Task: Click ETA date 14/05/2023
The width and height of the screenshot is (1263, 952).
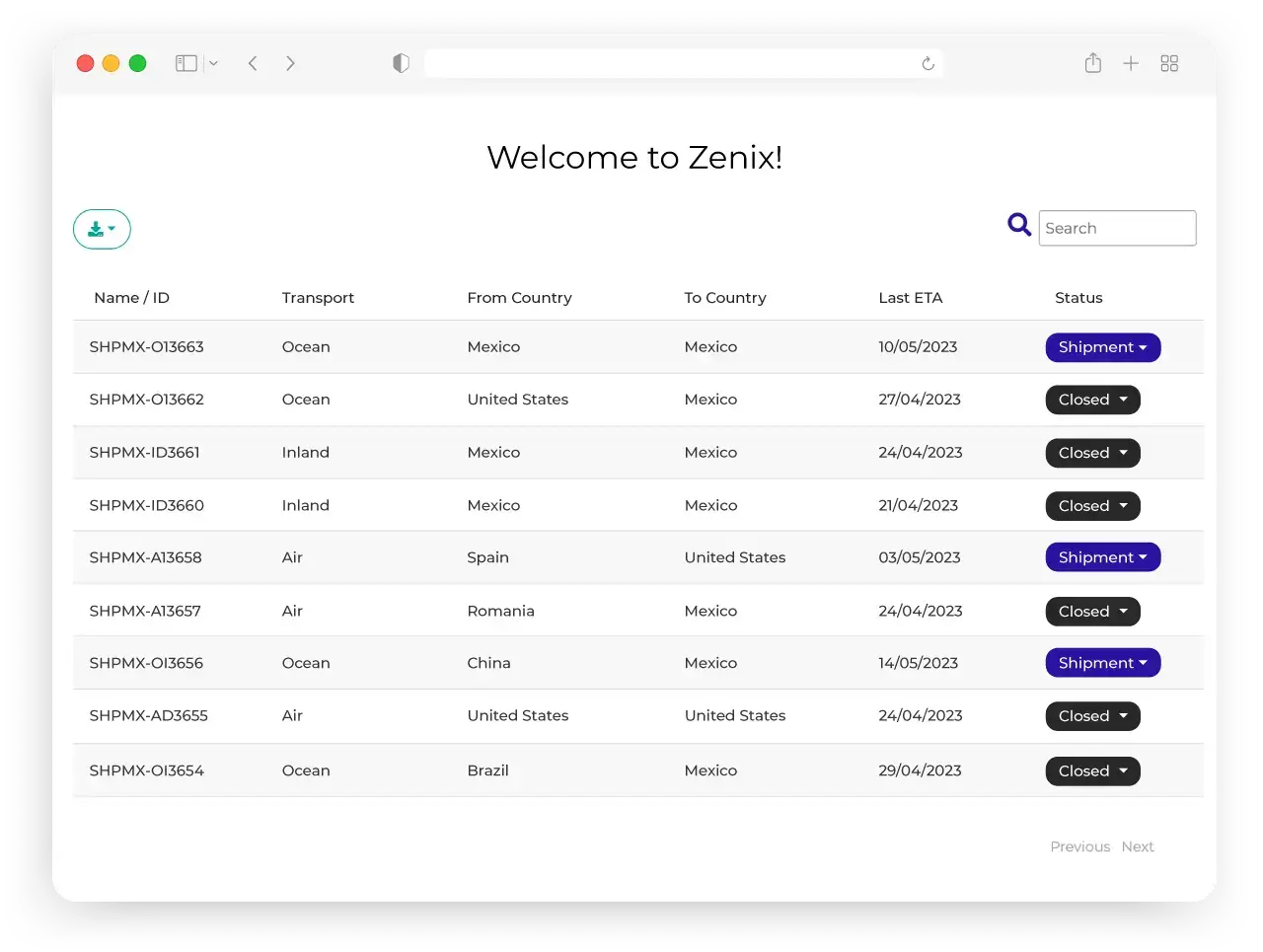Action: (918, 663)
